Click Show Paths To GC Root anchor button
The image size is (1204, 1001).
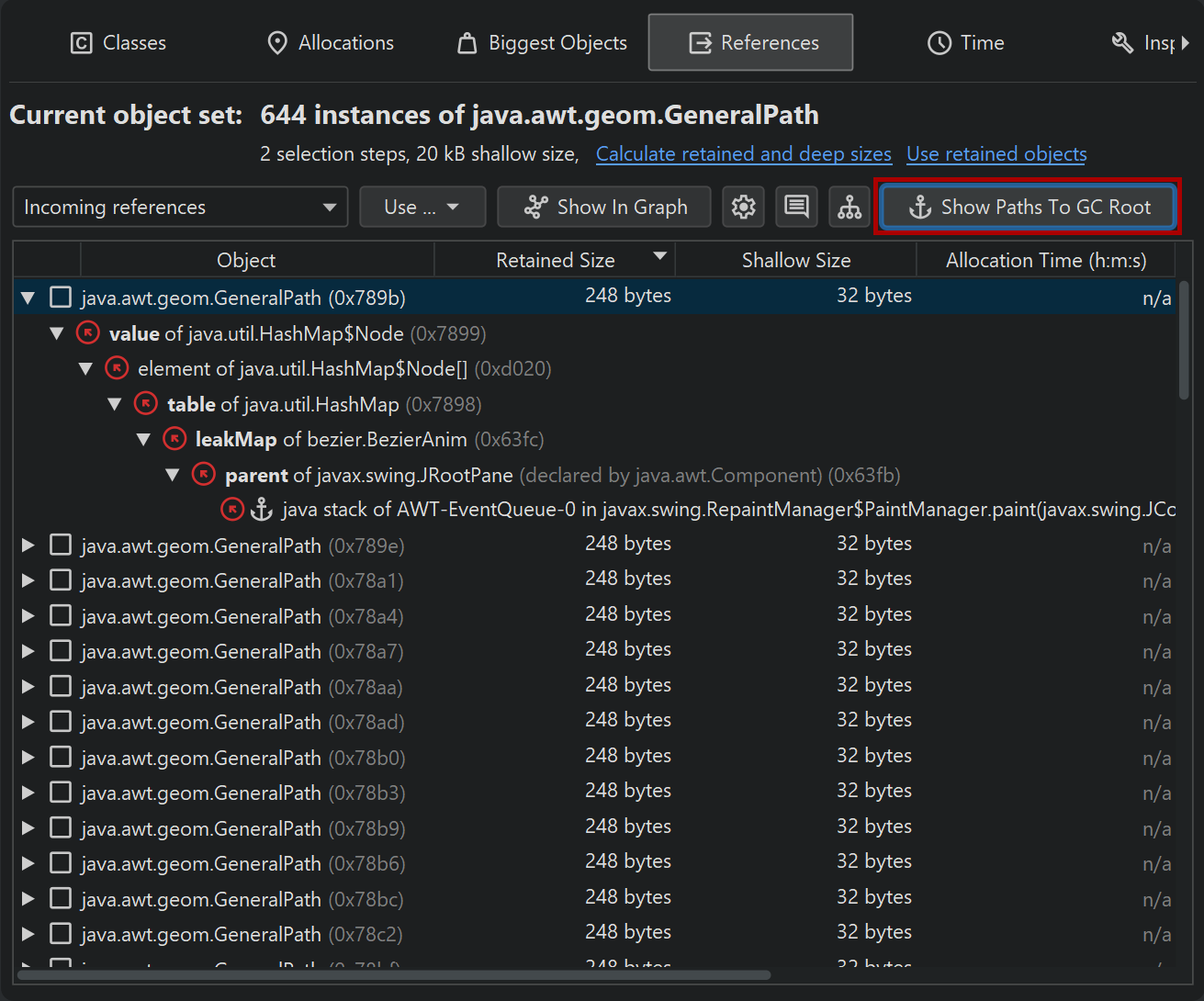point(1028,207)
